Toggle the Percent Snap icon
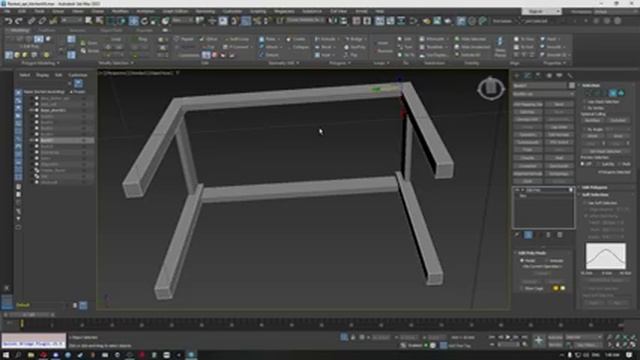 click(257, 21)
